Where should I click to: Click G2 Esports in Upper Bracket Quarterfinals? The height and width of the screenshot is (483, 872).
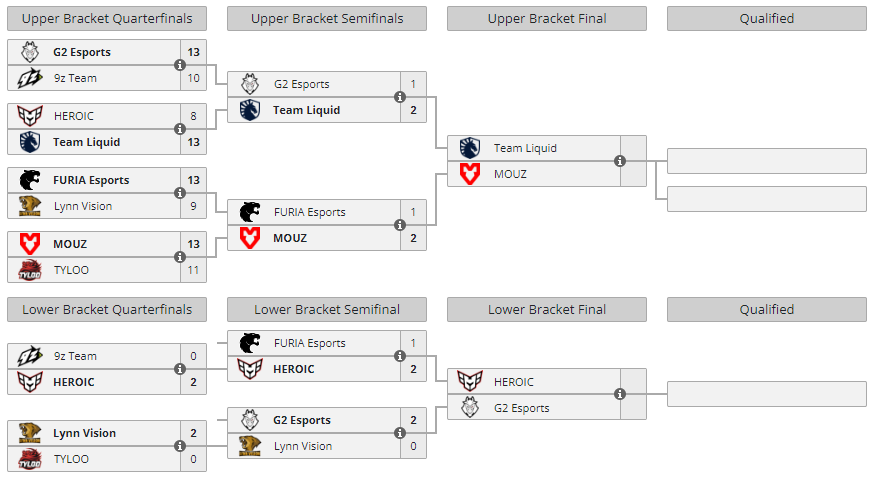click(82, 52)
